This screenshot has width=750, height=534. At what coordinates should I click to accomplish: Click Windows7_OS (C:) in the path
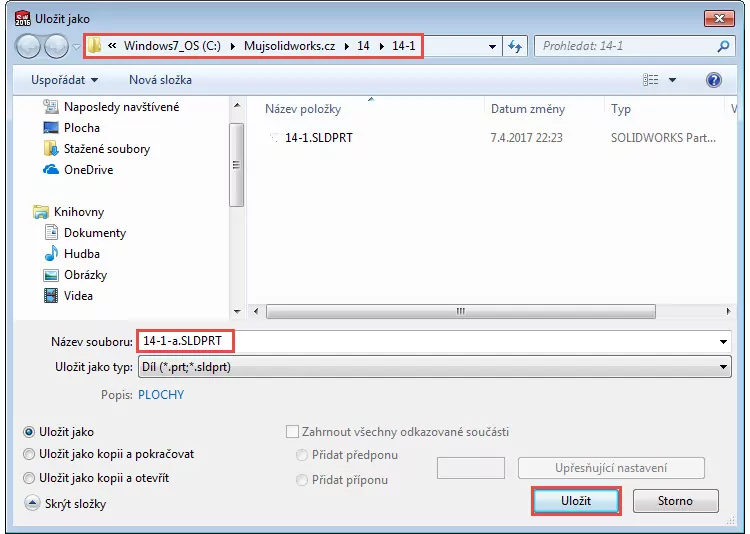pos(172,46)
